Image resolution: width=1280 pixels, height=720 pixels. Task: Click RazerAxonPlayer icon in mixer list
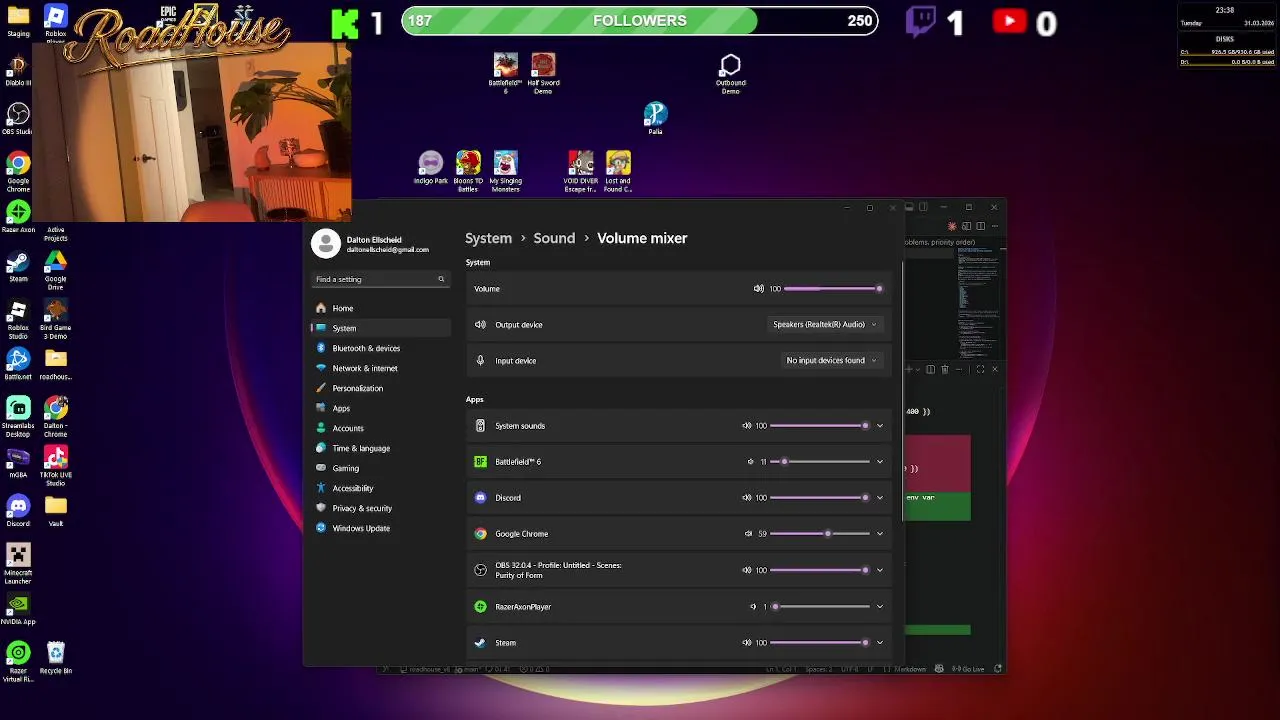pyautogui.click(x=480, y=607)
